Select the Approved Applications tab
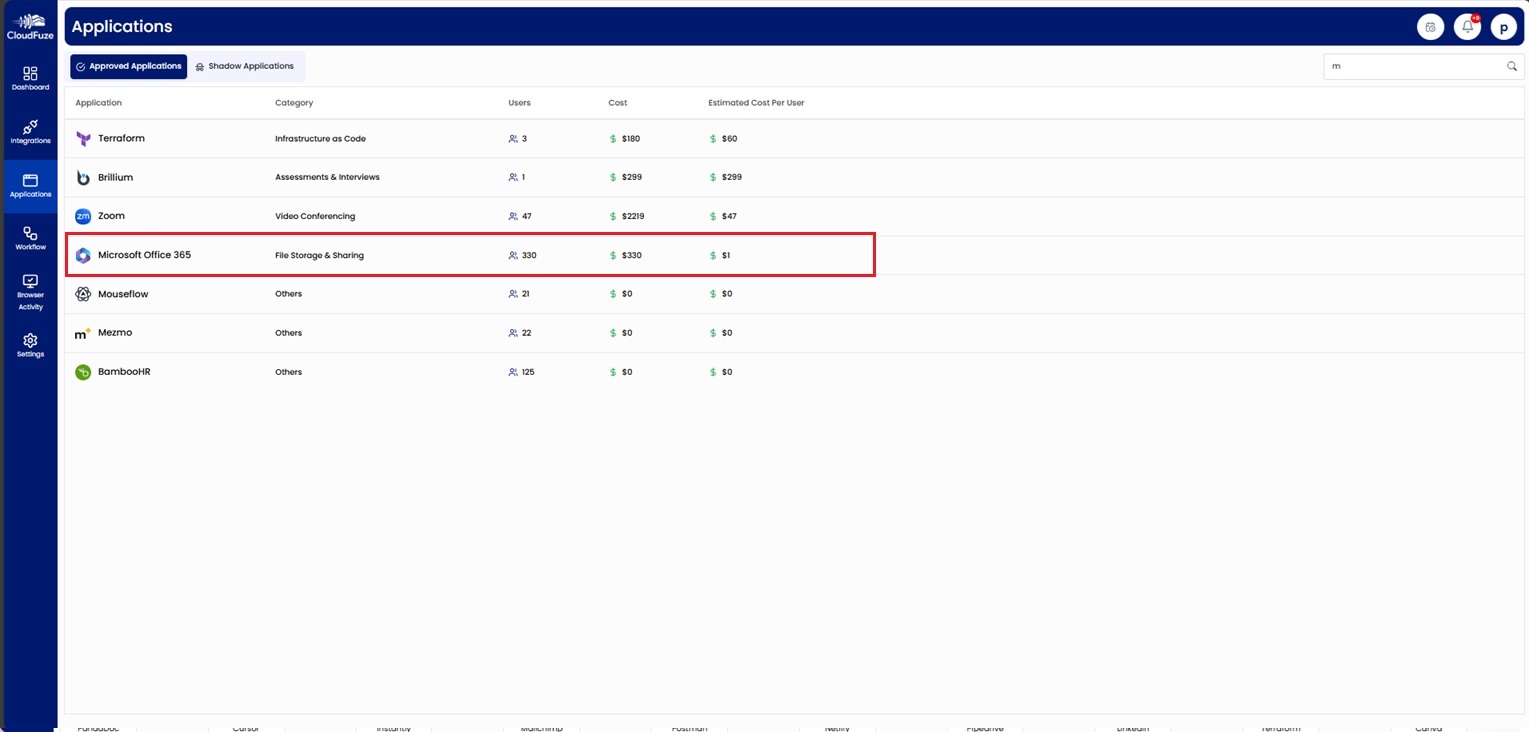The height and width of the screenshot is (732, 1529). tap(128, 66)
